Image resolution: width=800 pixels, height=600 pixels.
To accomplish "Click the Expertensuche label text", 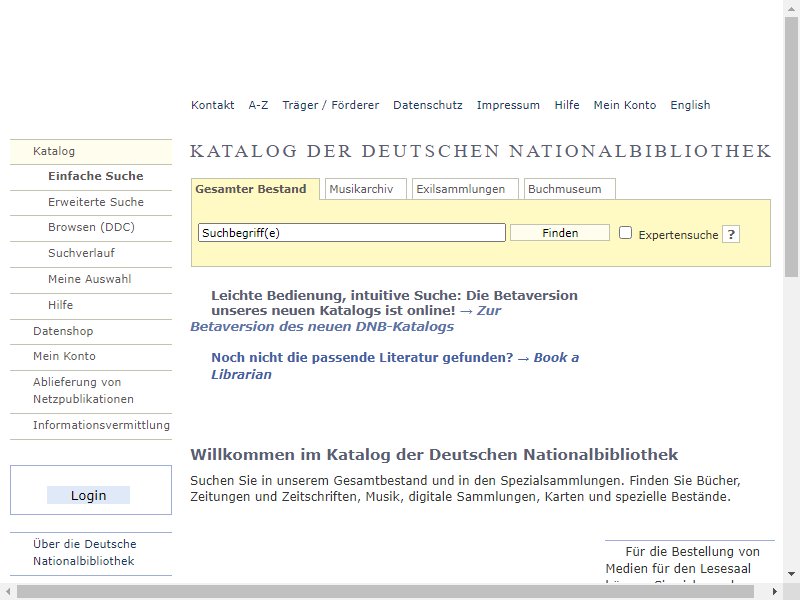I will coord(678,235).
